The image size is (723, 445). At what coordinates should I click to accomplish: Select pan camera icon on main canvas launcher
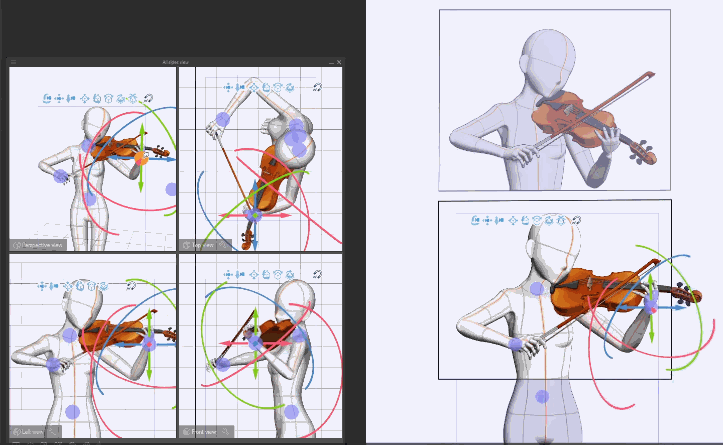pyautogui.click(x=487, y=220)
